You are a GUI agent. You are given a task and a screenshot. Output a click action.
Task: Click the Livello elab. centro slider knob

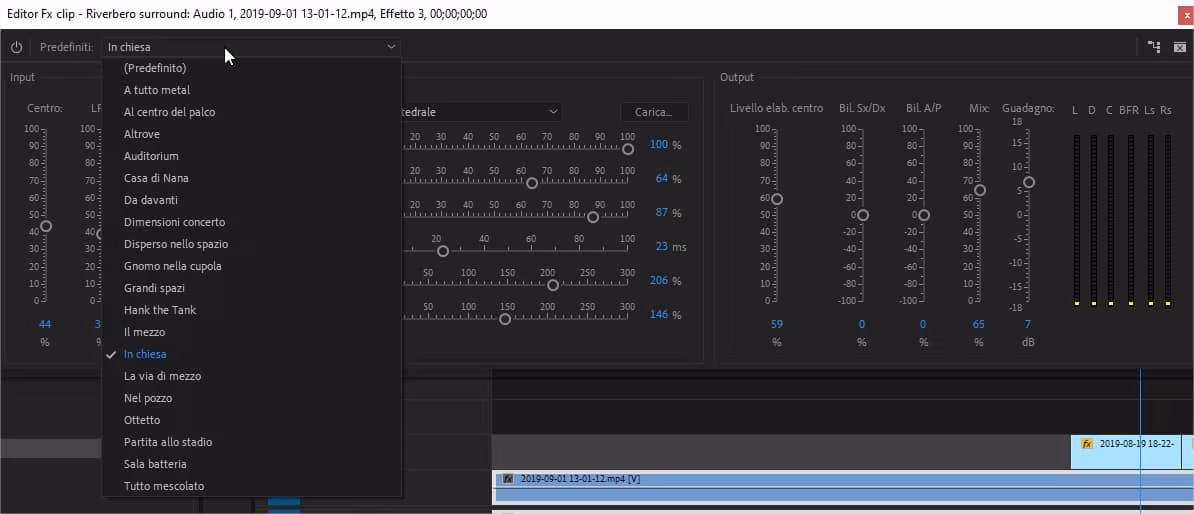(x=777, y=200)
